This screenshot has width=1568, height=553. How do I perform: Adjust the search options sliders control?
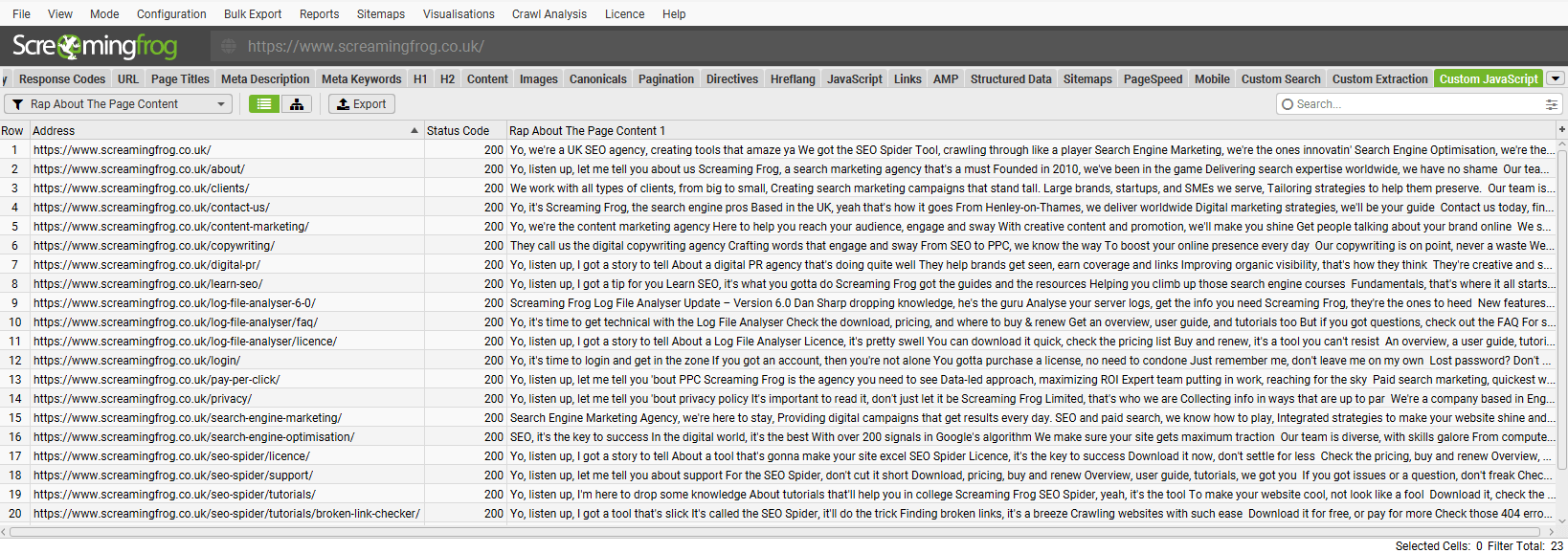[1551, 103]
